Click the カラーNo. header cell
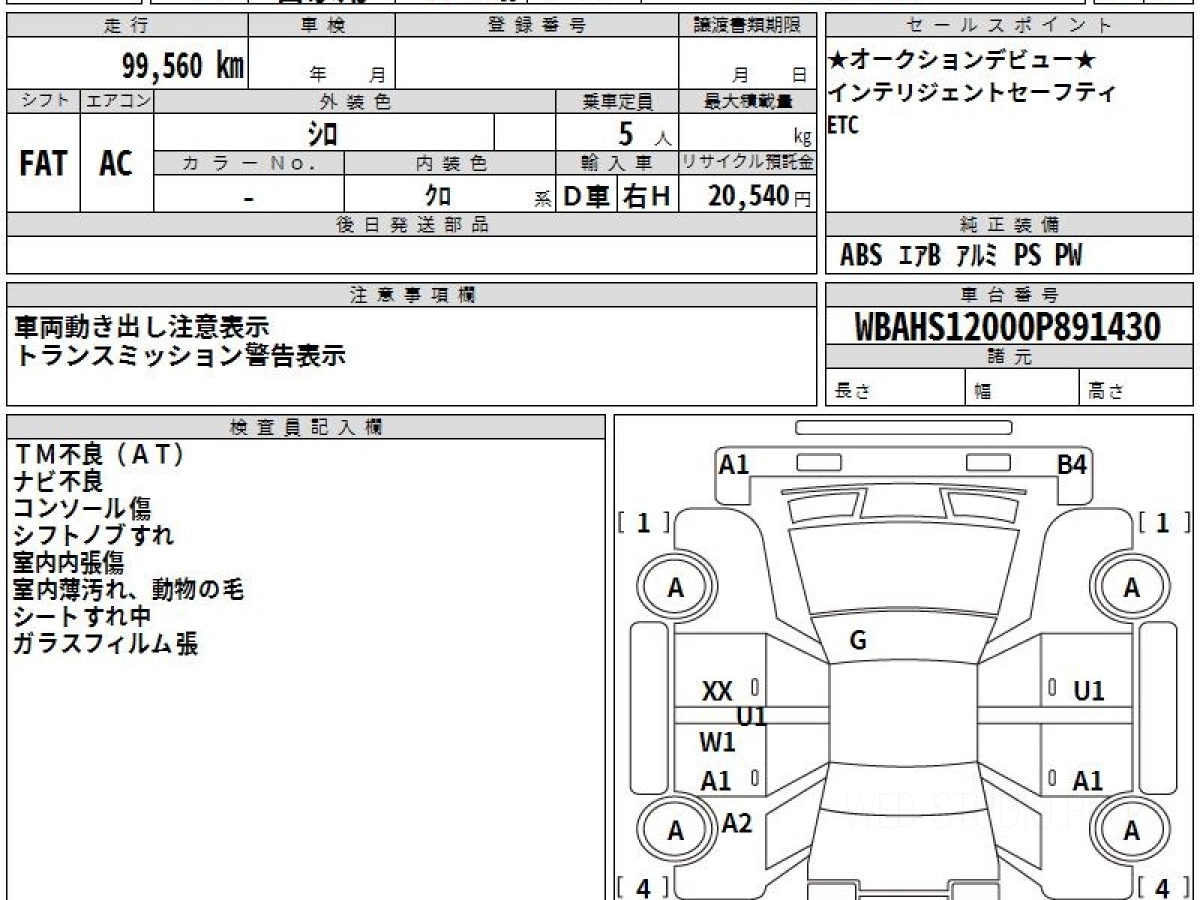 pos(249,163)
